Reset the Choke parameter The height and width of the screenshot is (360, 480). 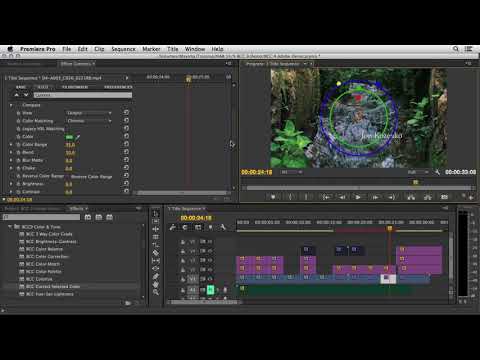[x=126, y=168]
